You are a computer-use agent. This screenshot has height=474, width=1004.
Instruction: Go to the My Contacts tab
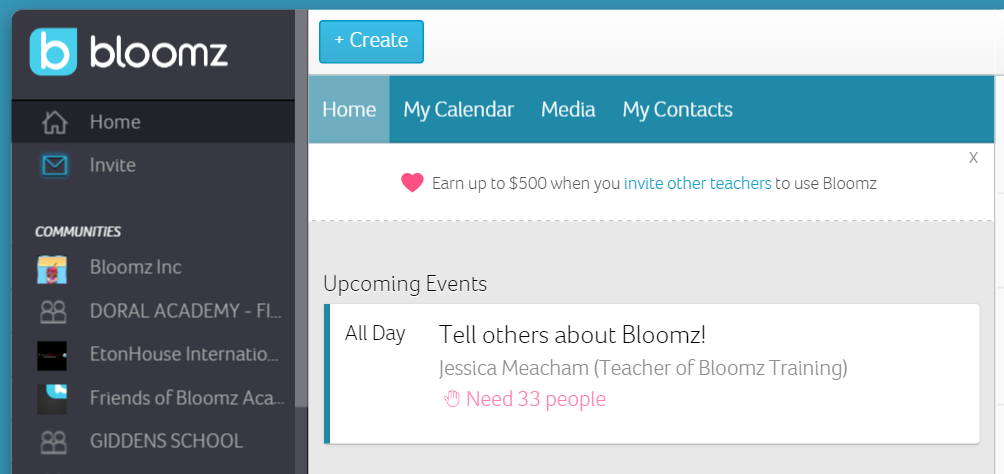point(677,110)
